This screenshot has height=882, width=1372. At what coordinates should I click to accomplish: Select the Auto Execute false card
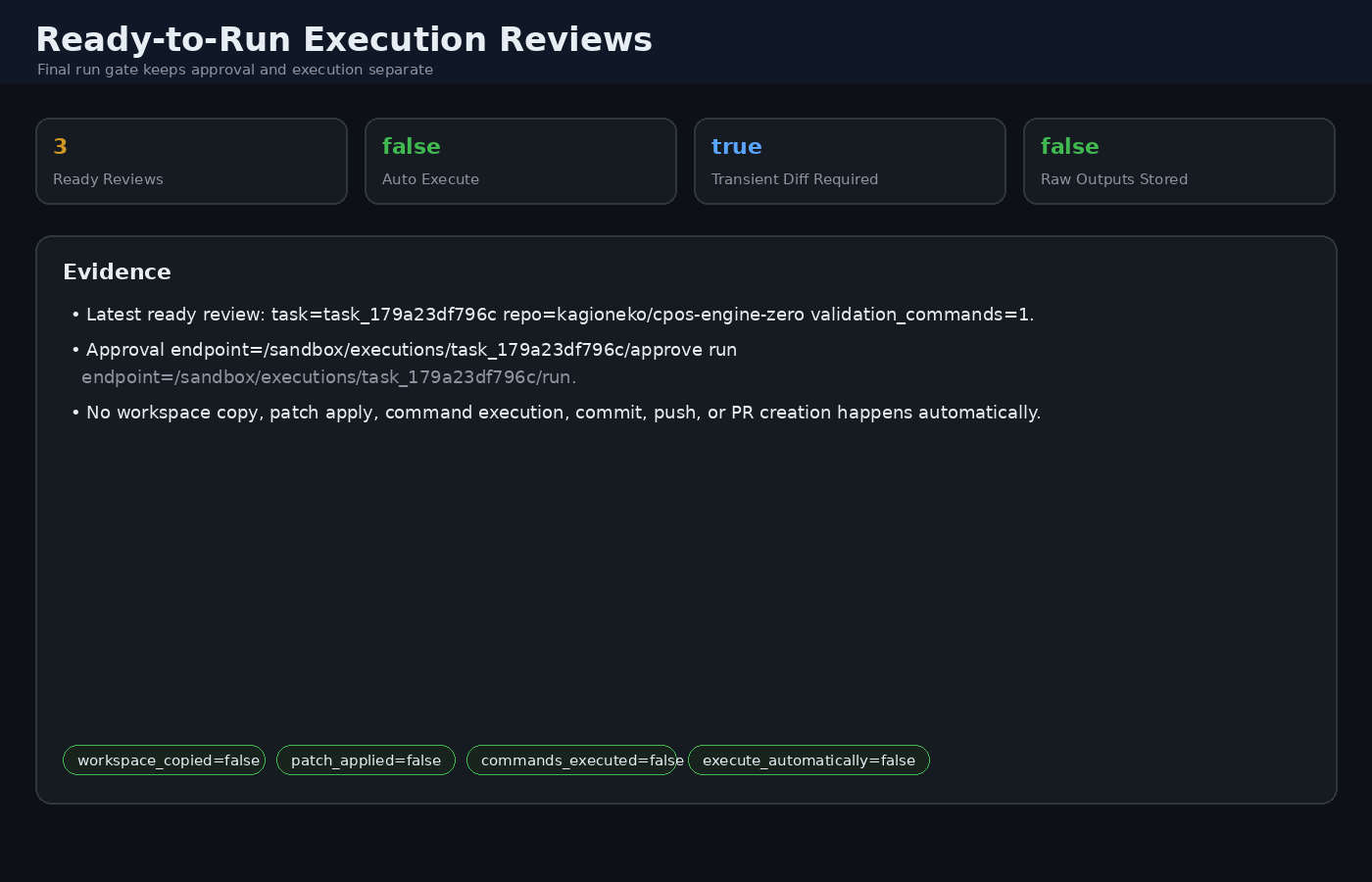(x=521, y=162)
